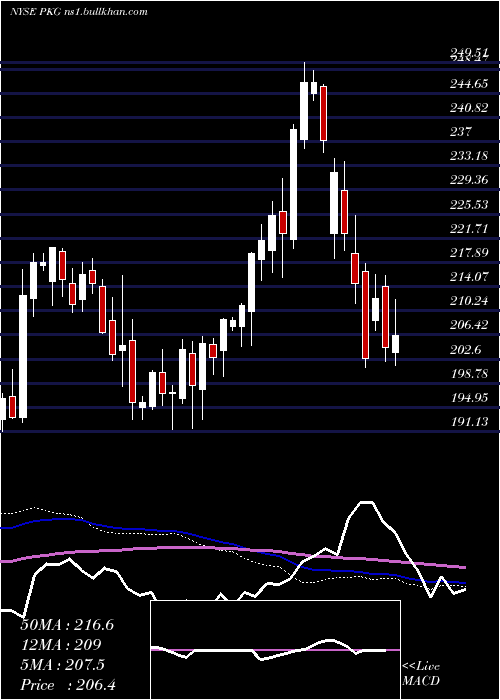Viewport: 500px width, 700px height.
Task: Click the 50MA : 216.6 readout
Action: [x=67, y=625]
